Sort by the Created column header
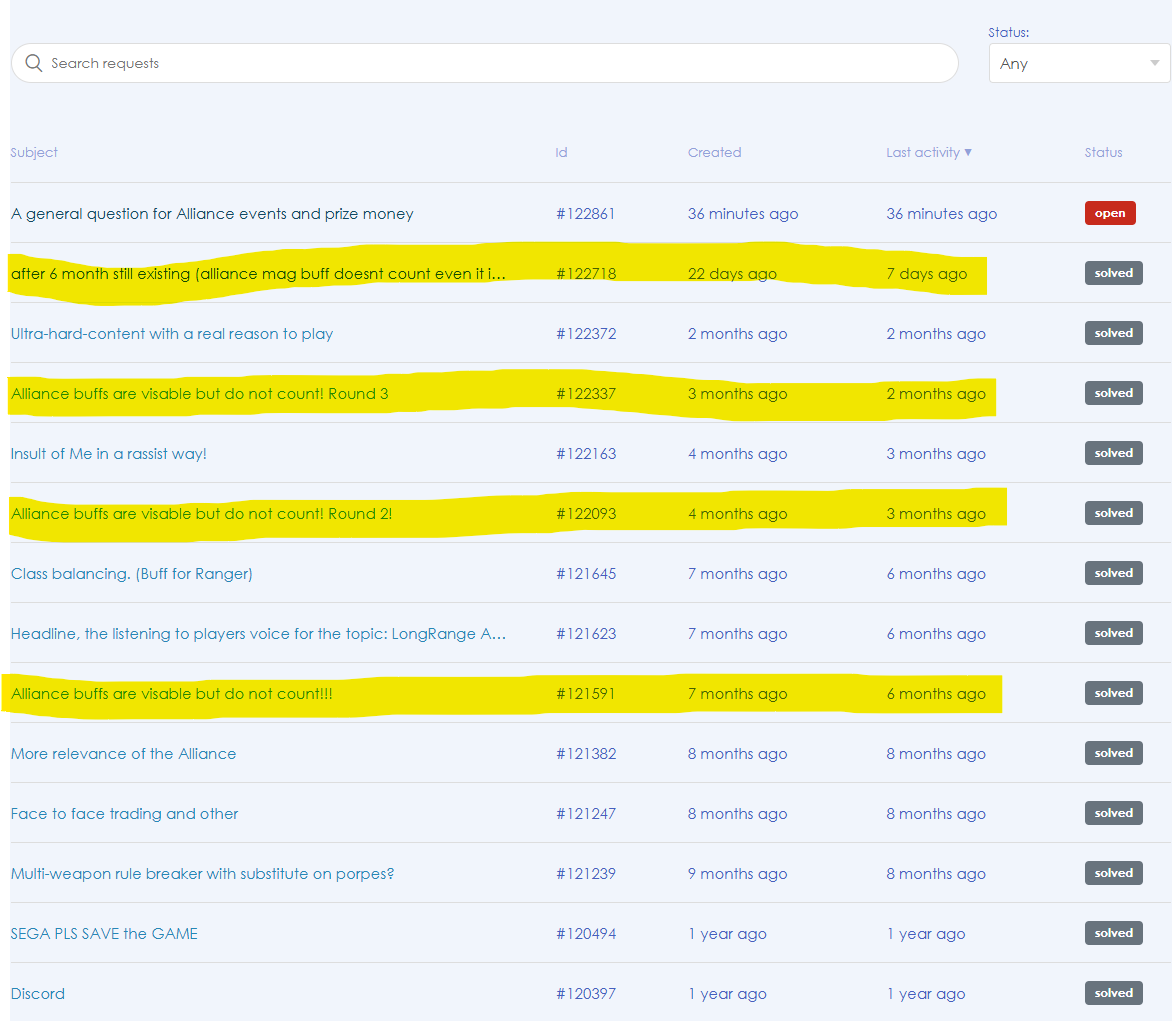The height and width of the screenshot is (1021, 1172). pos(715,152)
